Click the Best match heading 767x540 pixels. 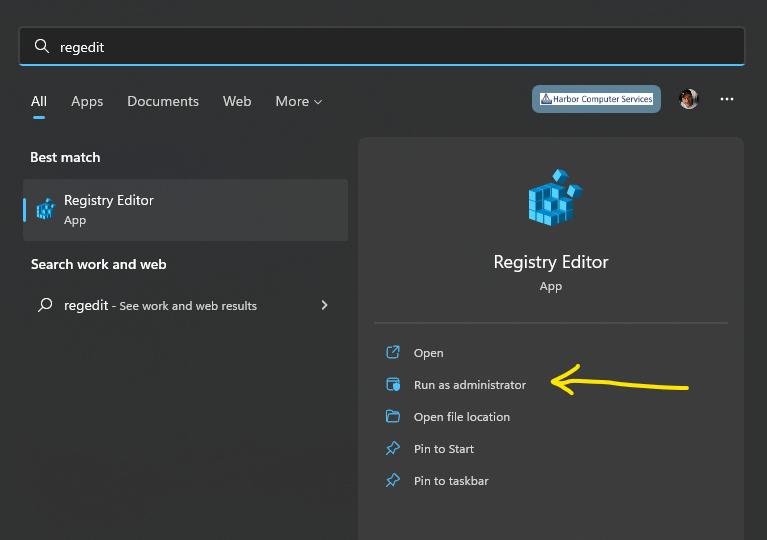[65, 158]
